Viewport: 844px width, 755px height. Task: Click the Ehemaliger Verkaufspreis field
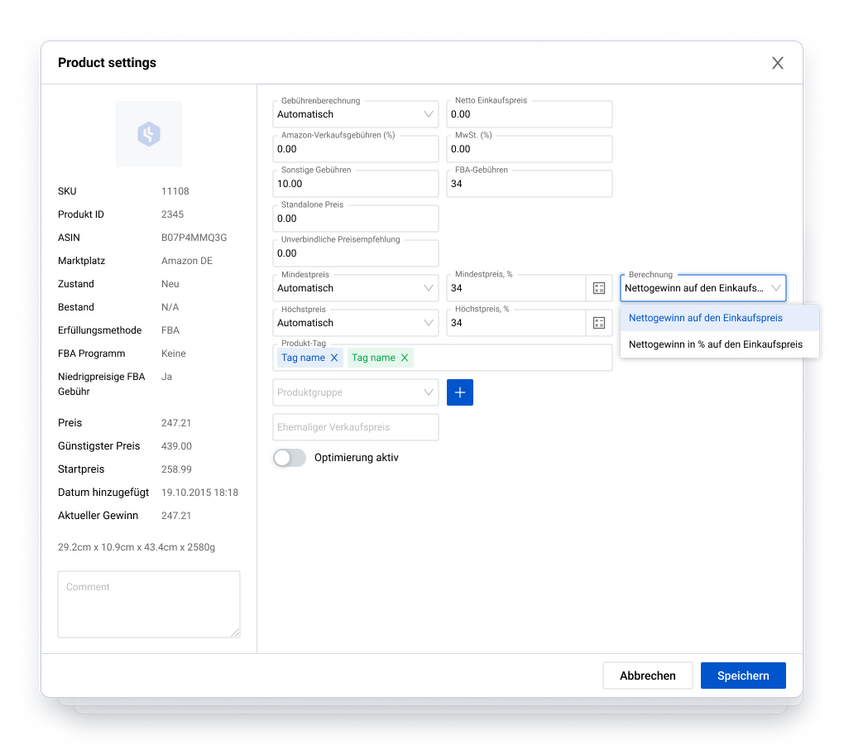(355, 427)
